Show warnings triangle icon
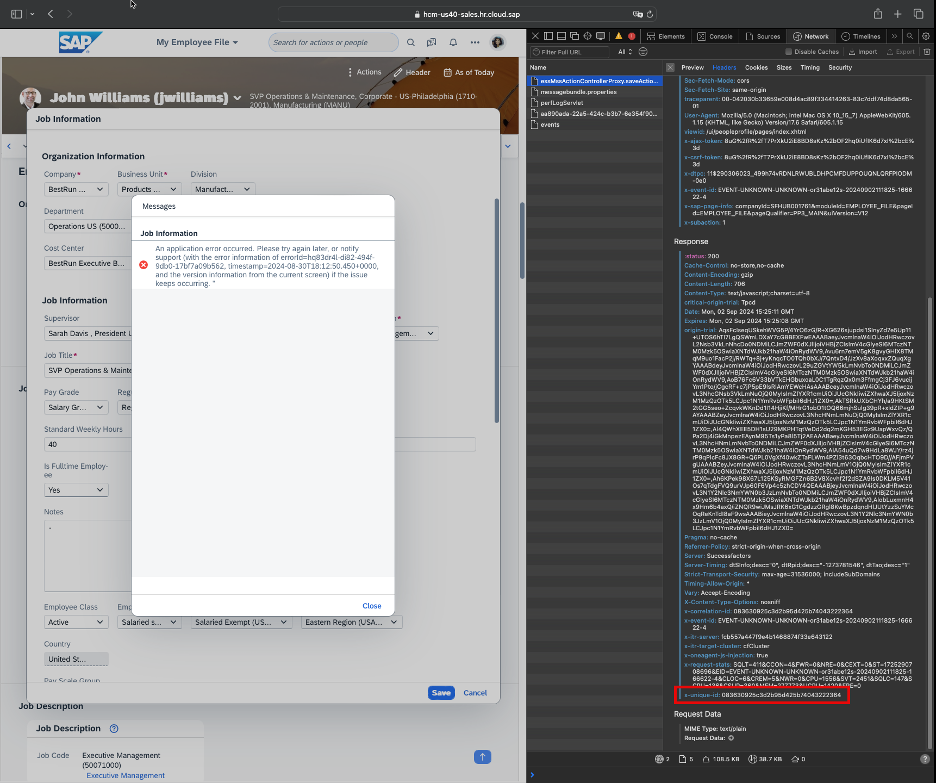Viewport: 936px width, 784px height. (618, 36)
